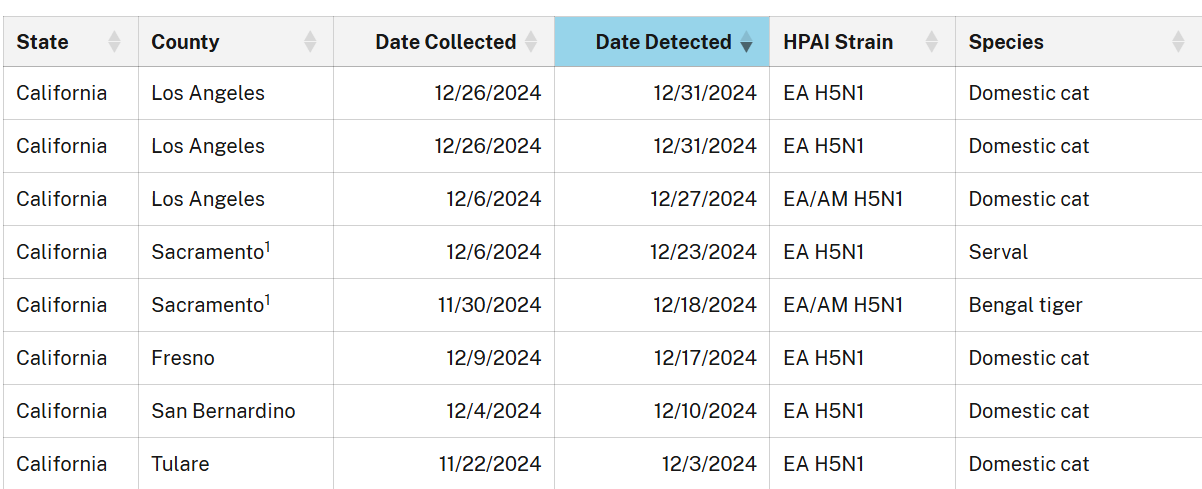The height and width of the screenshot is (489, 1202).
Task: Sort by Date Collected header text
Action: tap(446, 42)
